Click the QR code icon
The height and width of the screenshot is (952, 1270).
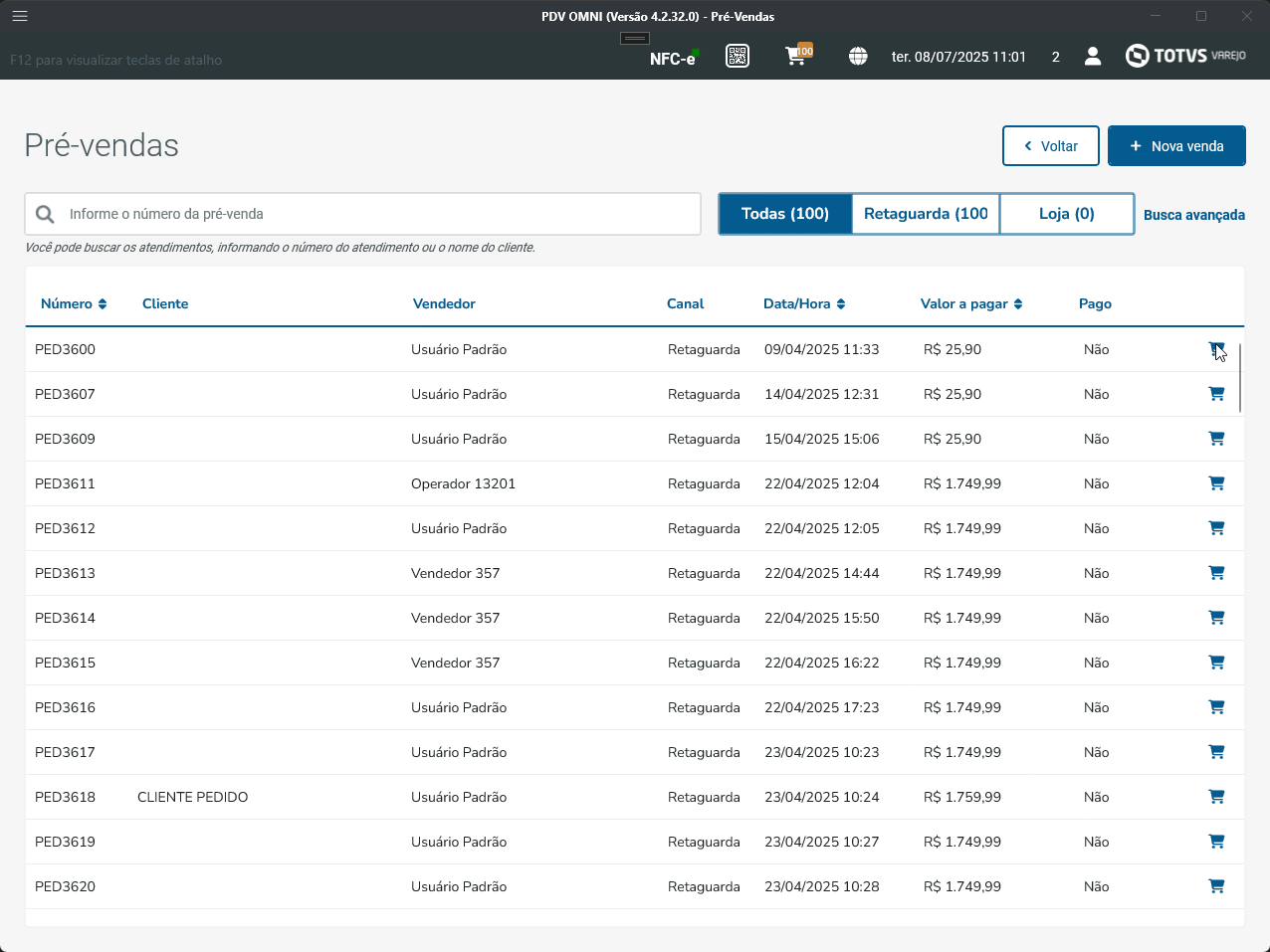[x=738, y=57]
